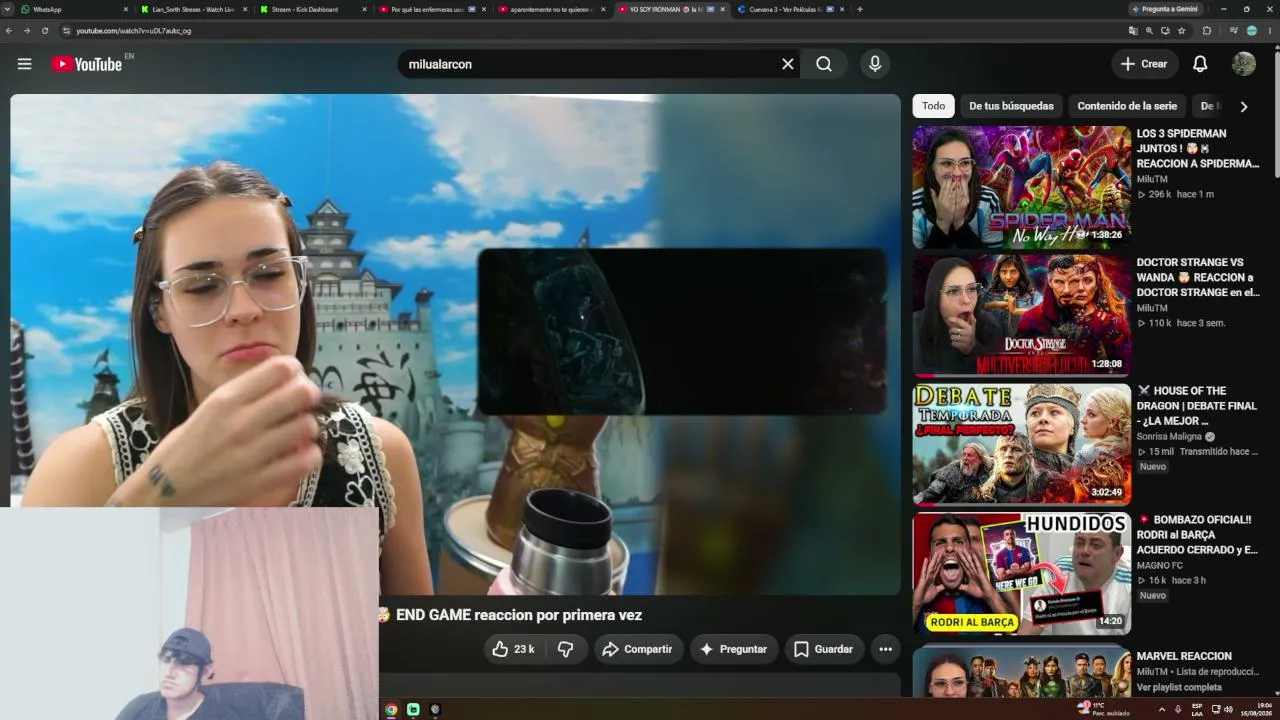Open a new browser tab
Viewport: 1280px width, 720px height.
(x=860, y=9)
